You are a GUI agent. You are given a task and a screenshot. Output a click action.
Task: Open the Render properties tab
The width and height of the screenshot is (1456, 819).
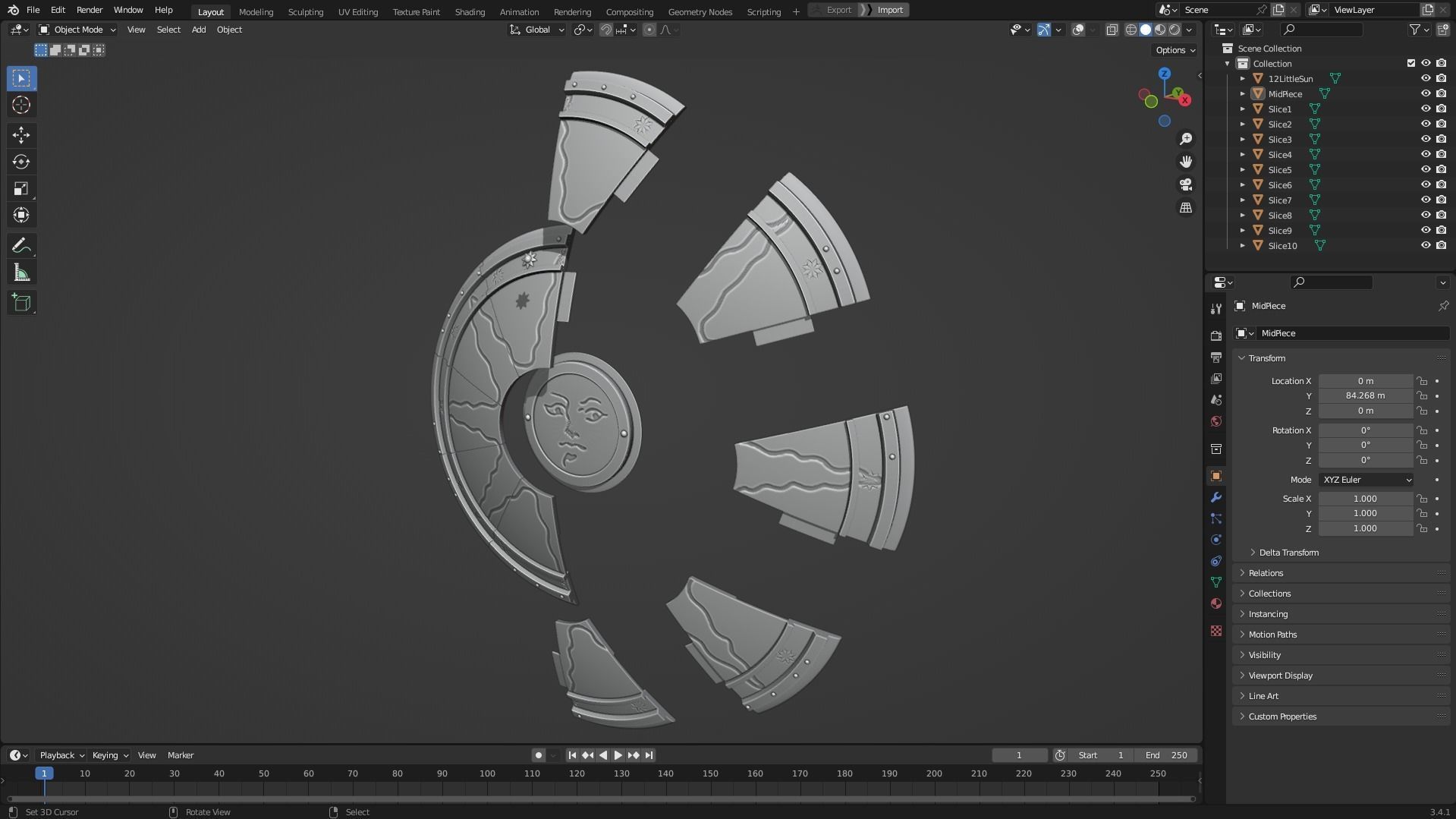[1216, 335]
